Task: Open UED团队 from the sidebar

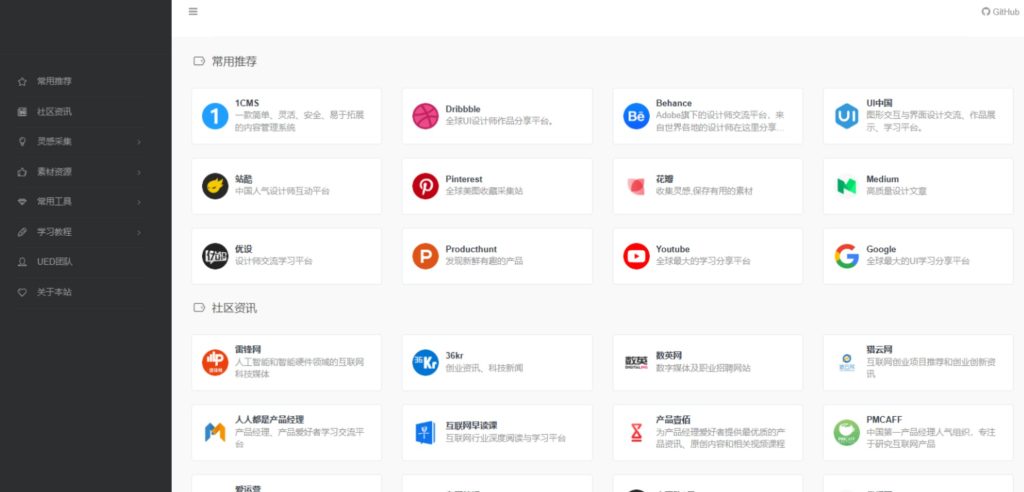Action: click(x=54, y=262)
